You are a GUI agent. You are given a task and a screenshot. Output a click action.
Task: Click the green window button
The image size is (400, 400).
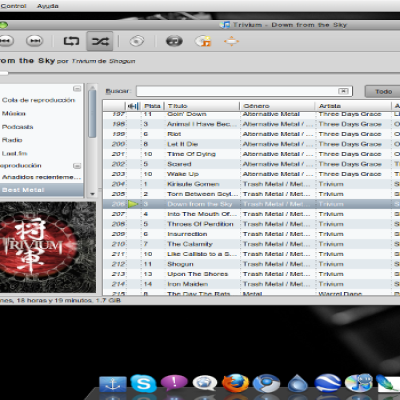(3, 25)
